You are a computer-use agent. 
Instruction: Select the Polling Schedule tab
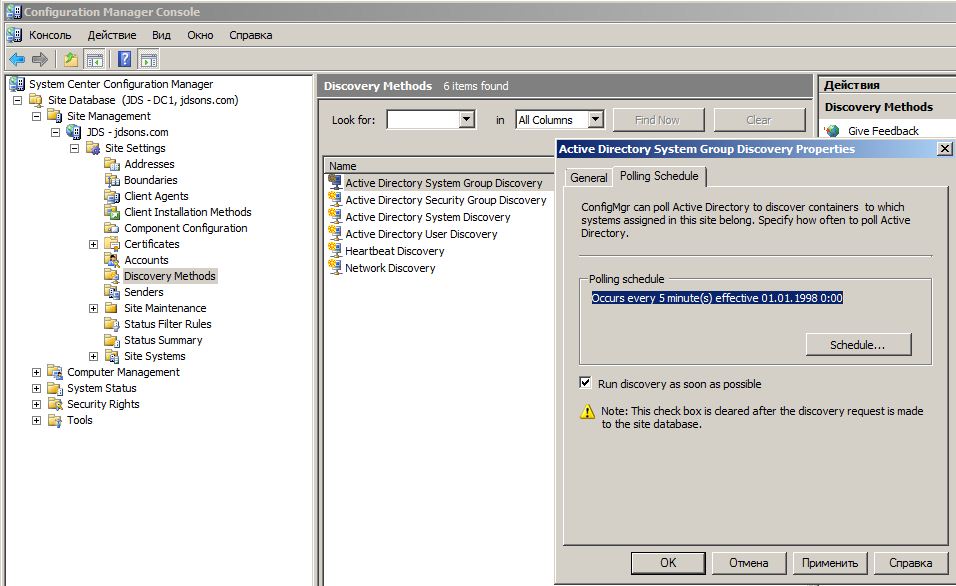tap(659, 176)
